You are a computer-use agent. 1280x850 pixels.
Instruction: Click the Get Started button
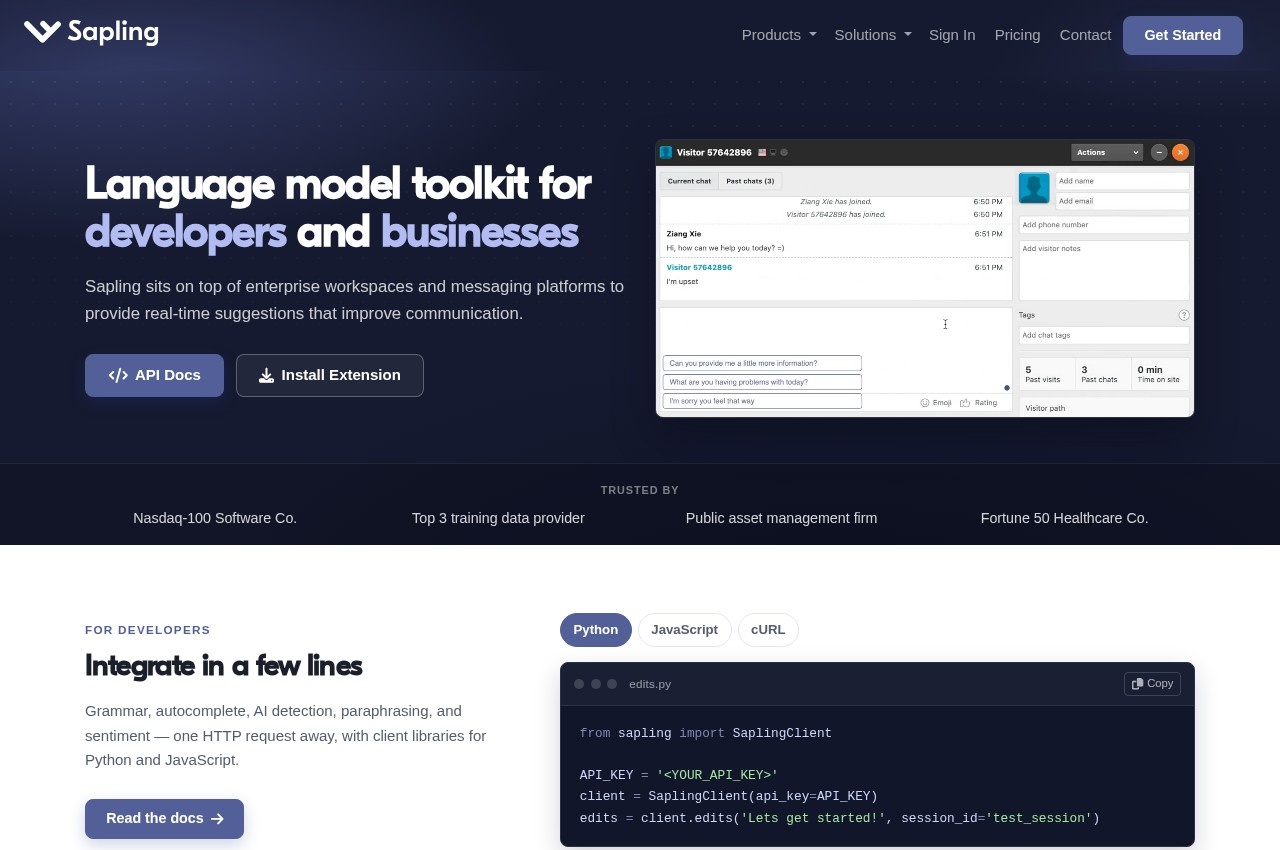(x=1182, y=35)
